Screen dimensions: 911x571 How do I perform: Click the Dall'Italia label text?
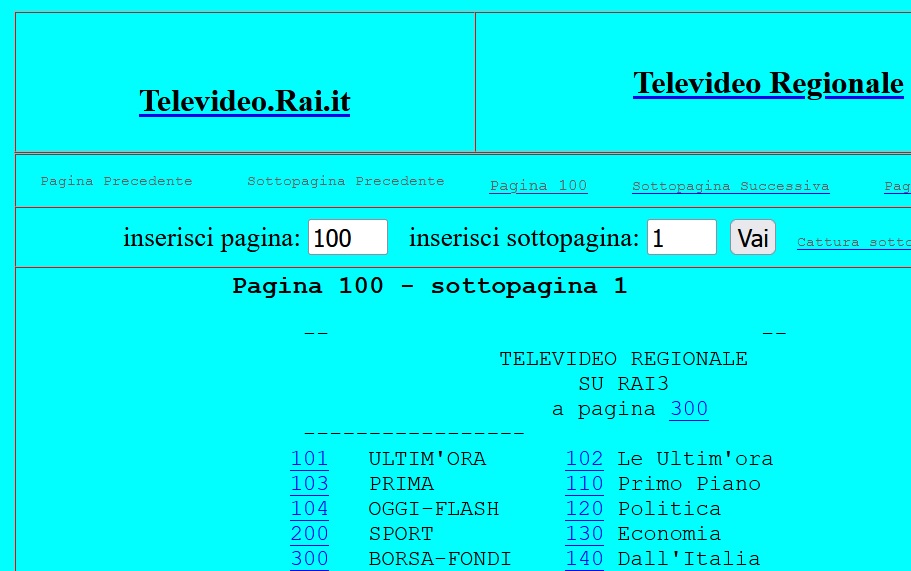click(x=688, y=559)
